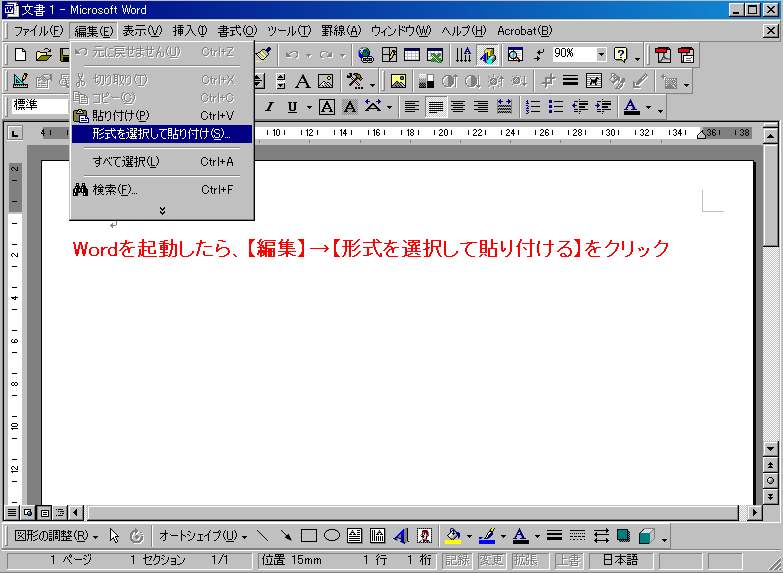
Task: Click the Text Wrapping dog icon
Action: 594,81
